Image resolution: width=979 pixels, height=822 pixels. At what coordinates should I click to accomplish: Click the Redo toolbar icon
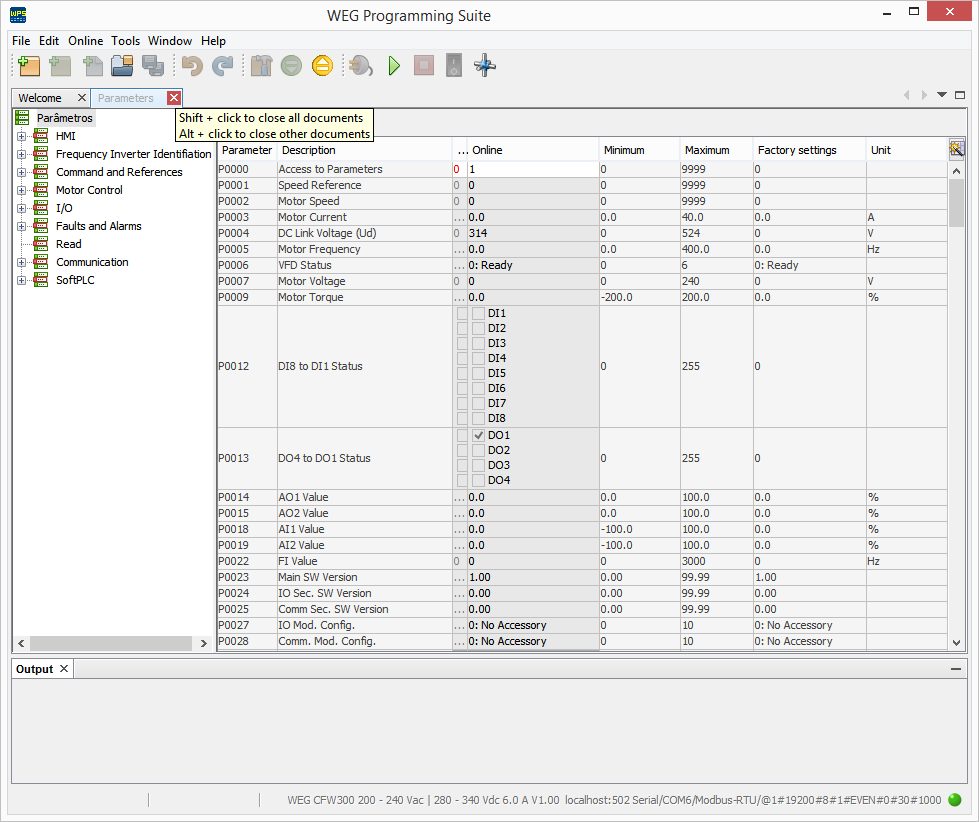(x=221, y=65)
